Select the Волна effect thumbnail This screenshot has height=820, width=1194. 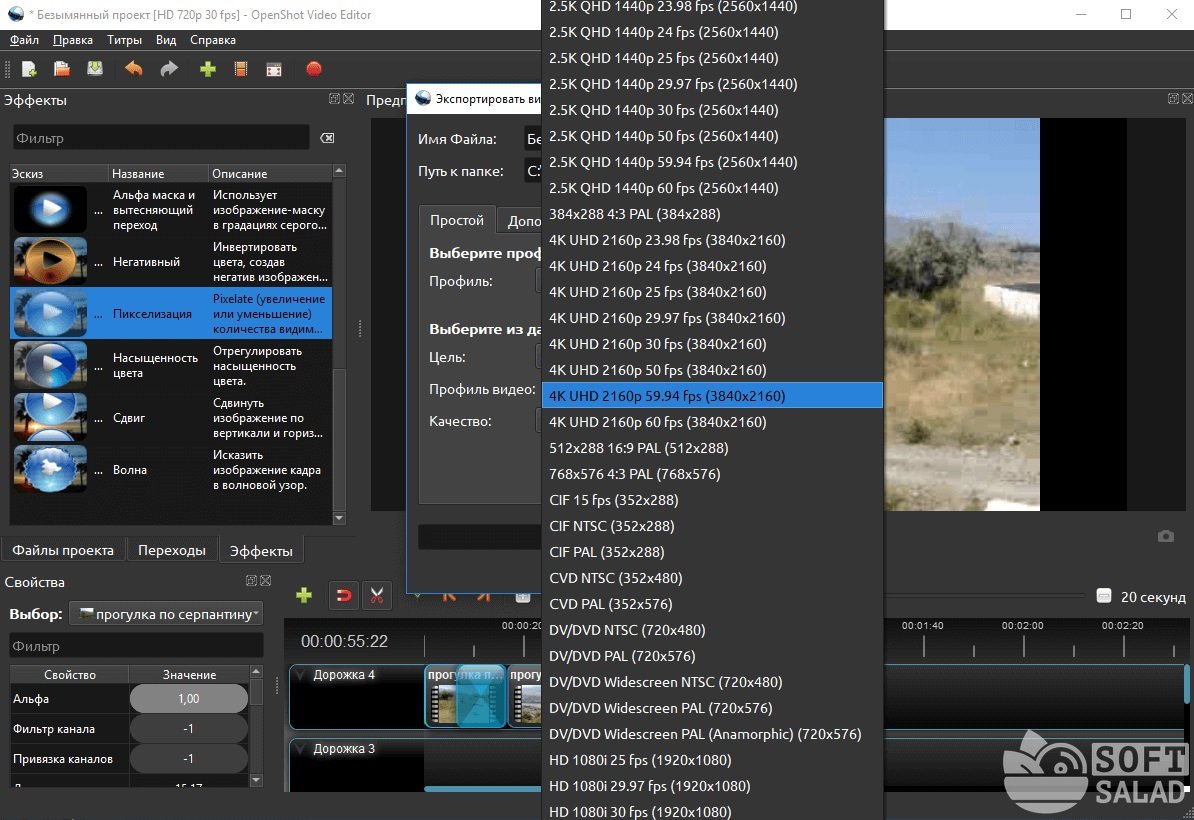click(x=50, y=470)
